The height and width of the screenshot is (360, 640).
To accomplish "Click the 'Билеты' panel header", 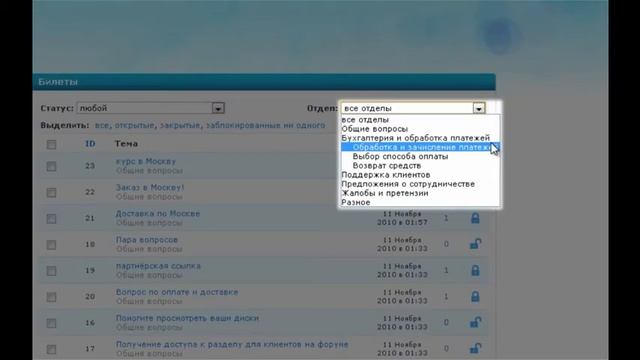I will tap(264, 82).
